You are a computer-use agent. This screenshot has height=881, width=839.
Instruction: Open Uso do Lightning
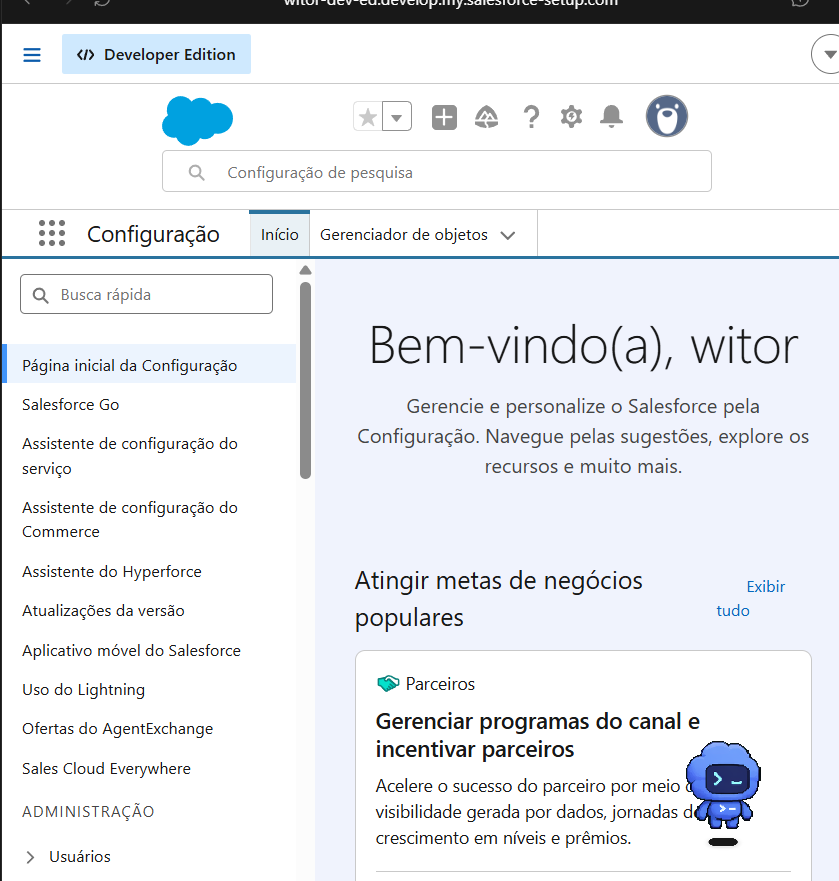pos(84,689)
